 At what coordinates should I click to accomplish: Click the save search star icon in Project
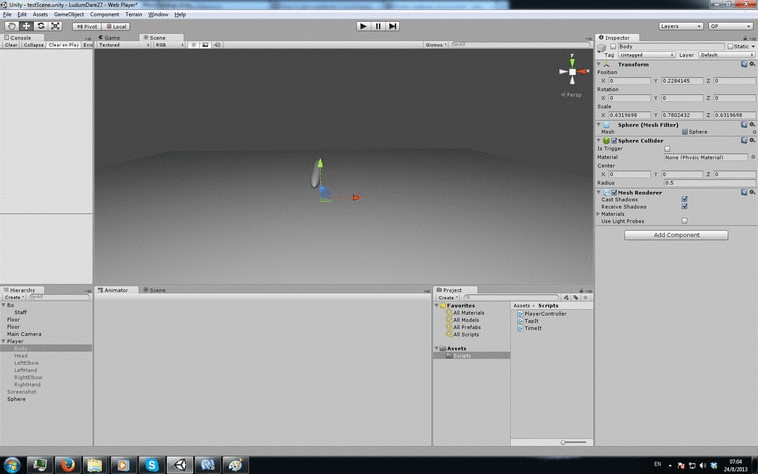tap(585, 298)
